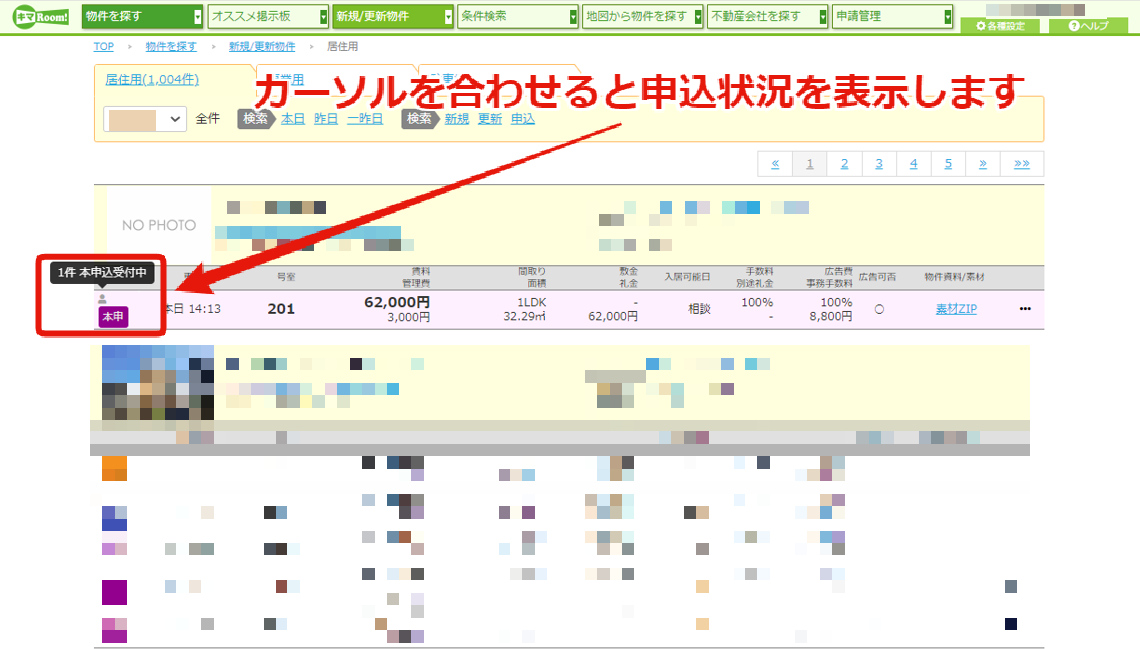Go to the last page with »» arrow
Screen dimensions: 1140x649
[x=1021, y=164]
